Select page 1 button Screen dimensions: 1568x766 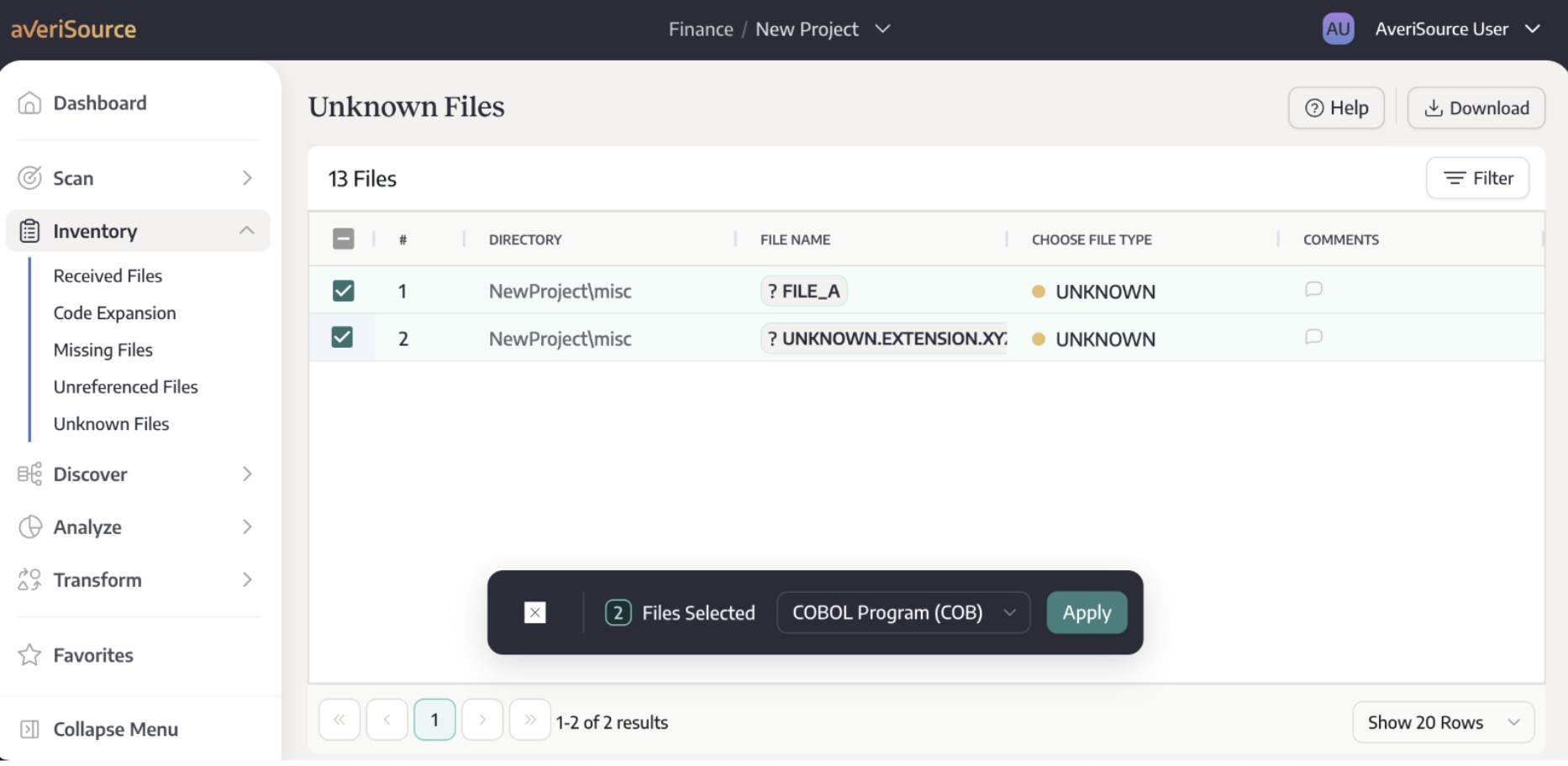pyautogui.click(x=434, y=720)
